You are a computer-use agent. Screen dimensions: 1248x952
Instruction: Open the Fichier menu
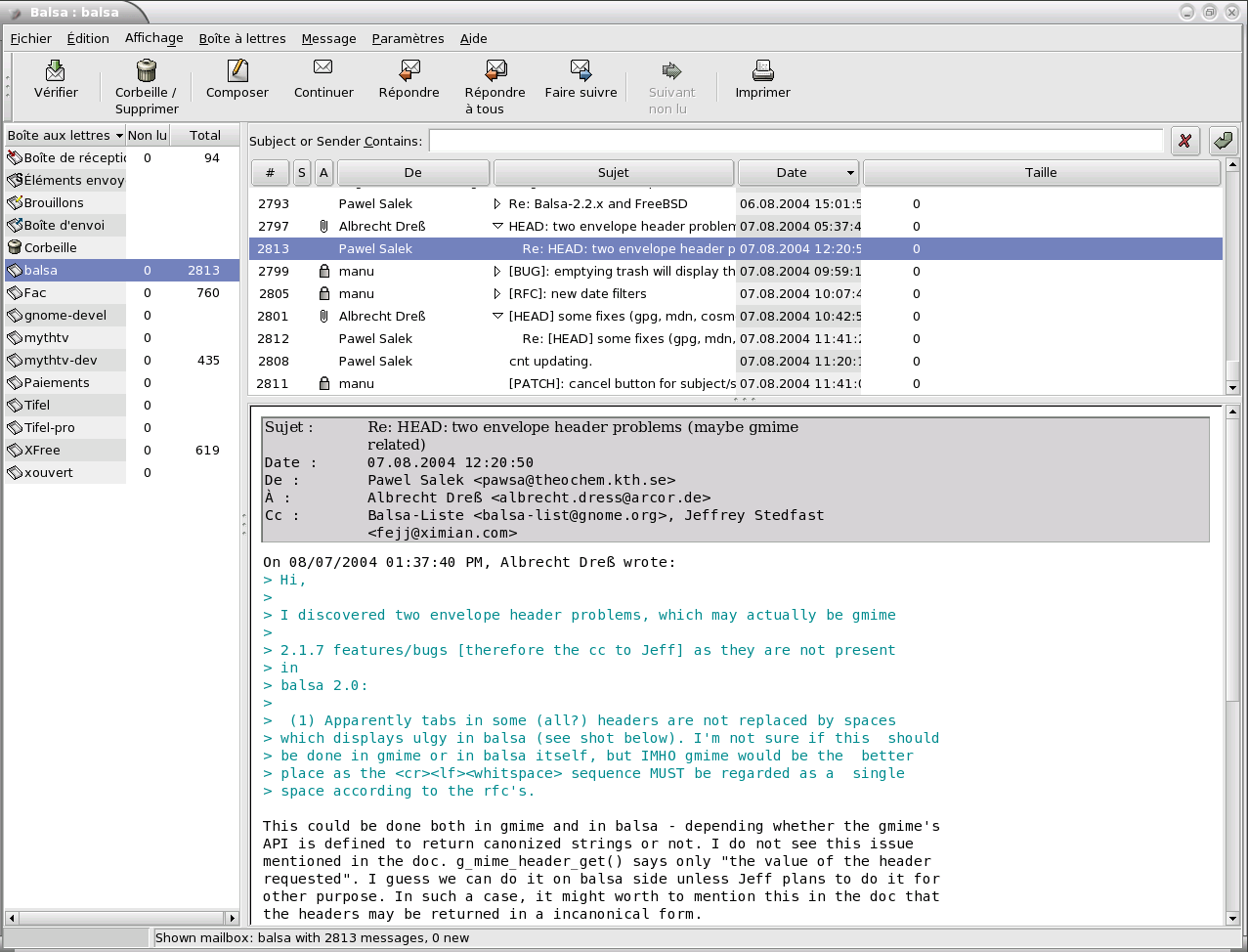click(x=31, y=38)
